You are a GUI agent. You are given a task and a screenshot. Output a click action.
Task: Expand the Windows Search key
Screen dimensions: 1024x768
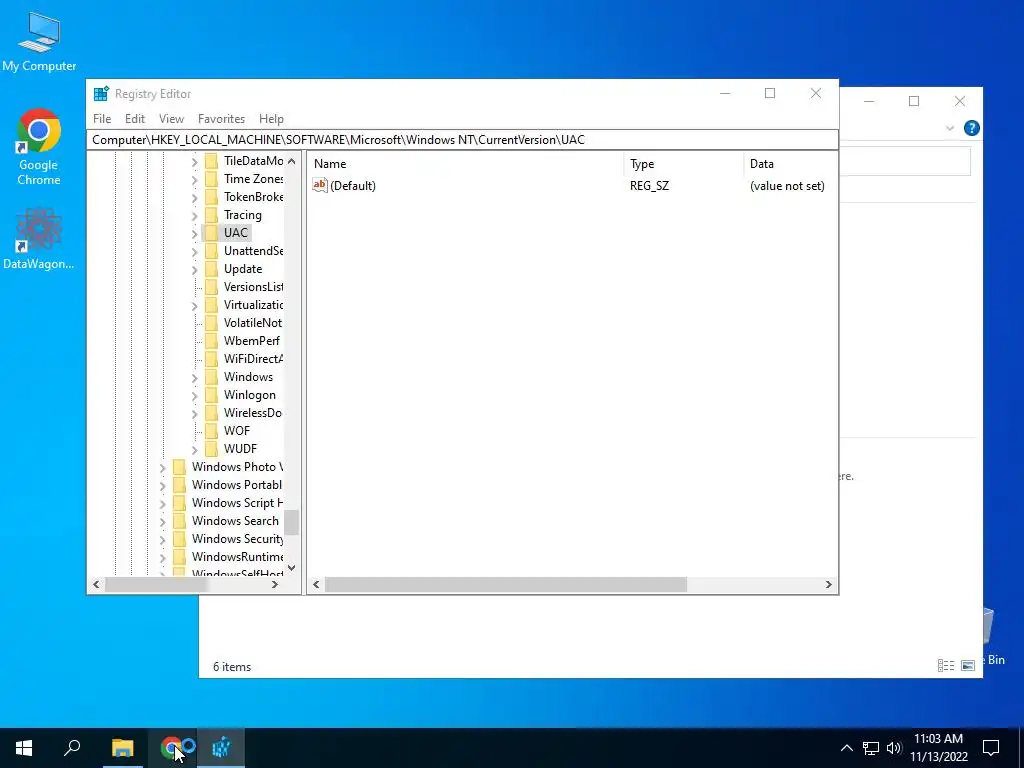(x=163, y=522)
